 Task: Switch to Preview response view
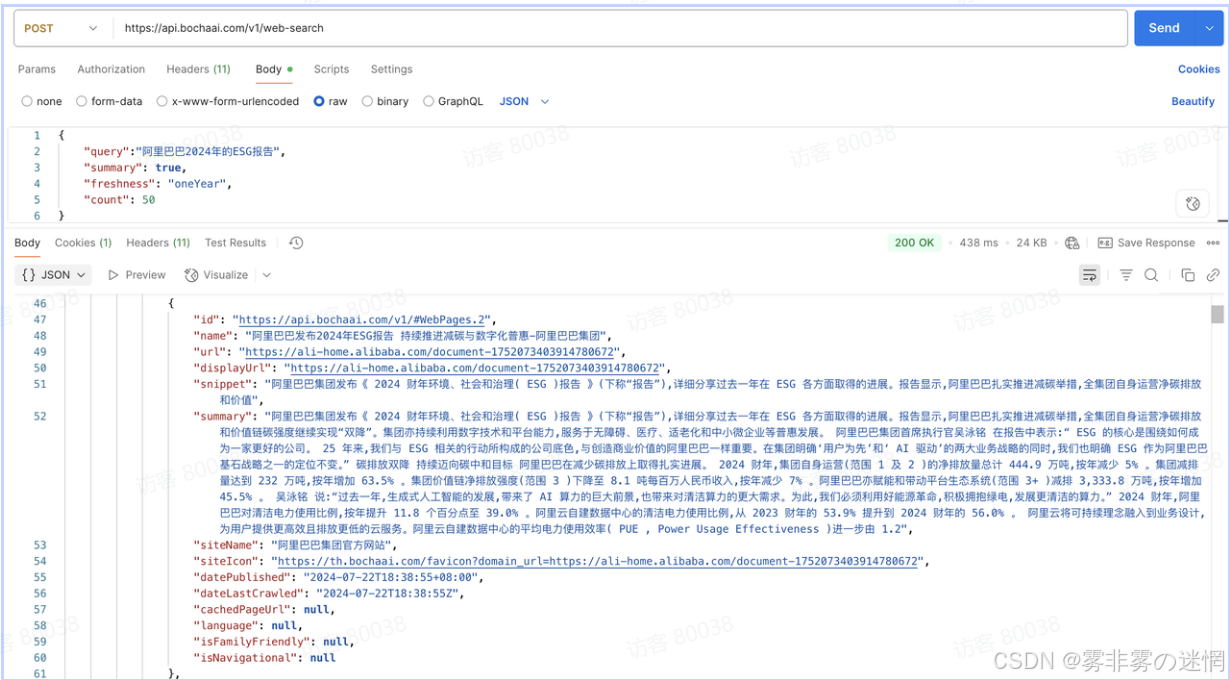tap(137, 275)
